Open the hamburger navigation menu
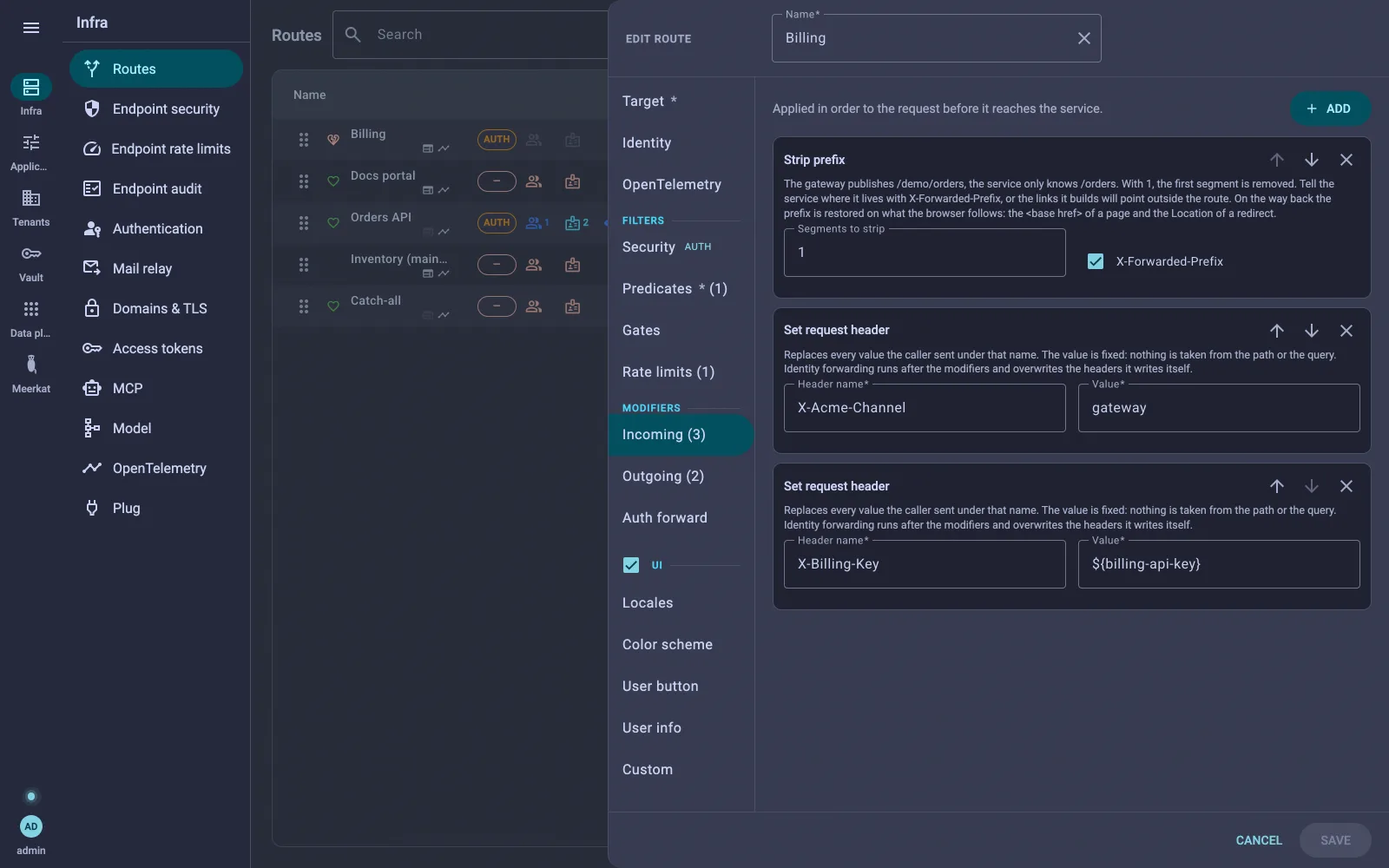 point(31,28)
